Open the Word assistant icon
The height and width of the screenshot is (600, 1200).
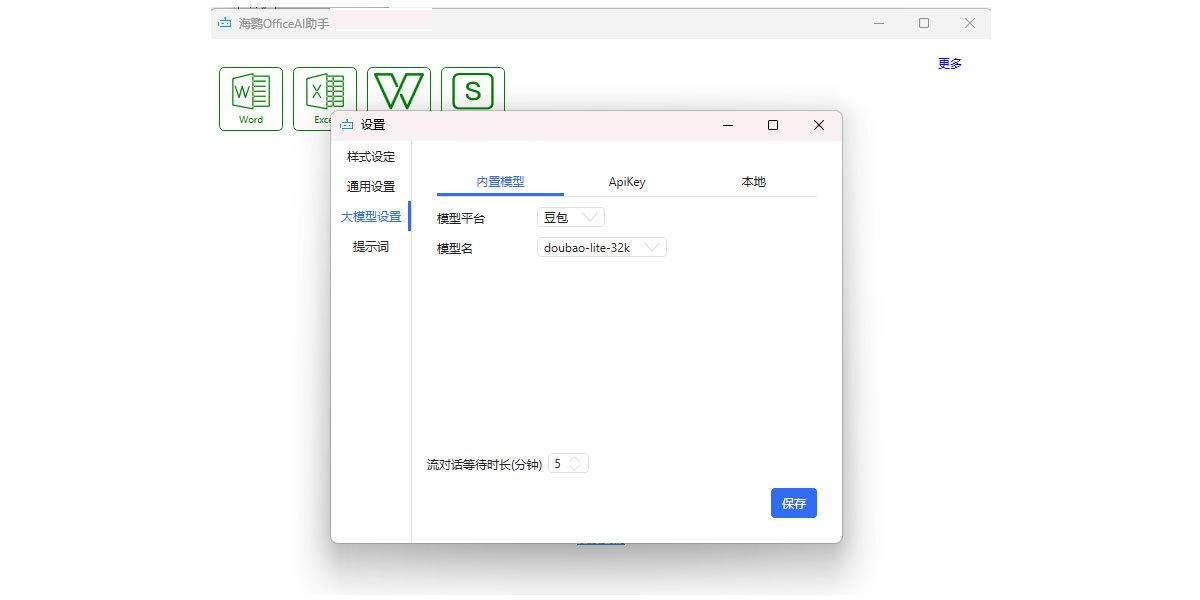(x=251, y=98)
